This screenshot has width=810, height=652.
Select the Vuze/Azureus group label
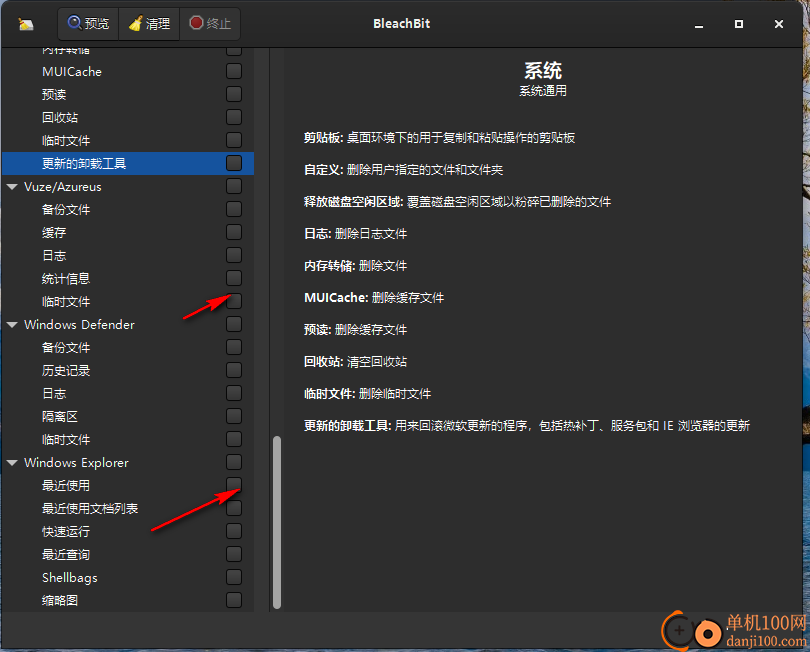pos(63,187)
